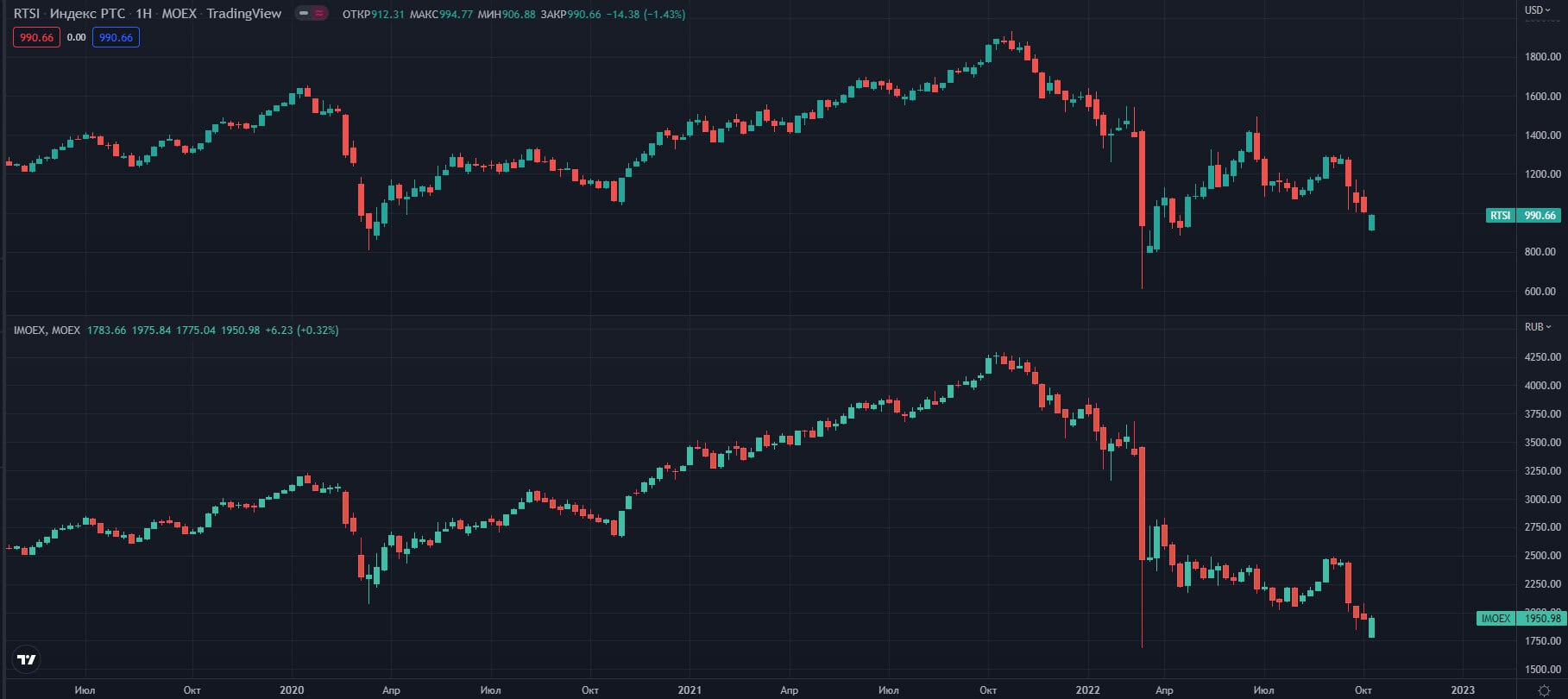Click the red sell price 990.66 button
This screenshot has height=699, width=1568.
[36, 37]
